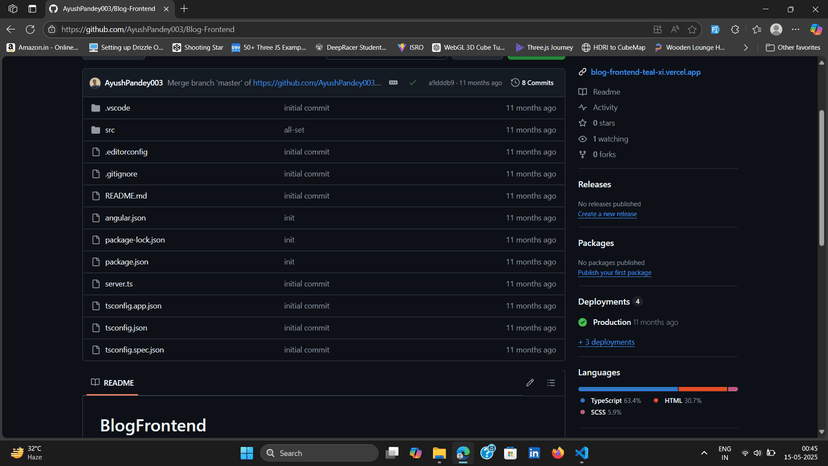828x466 pixels.
Task: Click taskbar Search box
Action: [x=319, y=453]
